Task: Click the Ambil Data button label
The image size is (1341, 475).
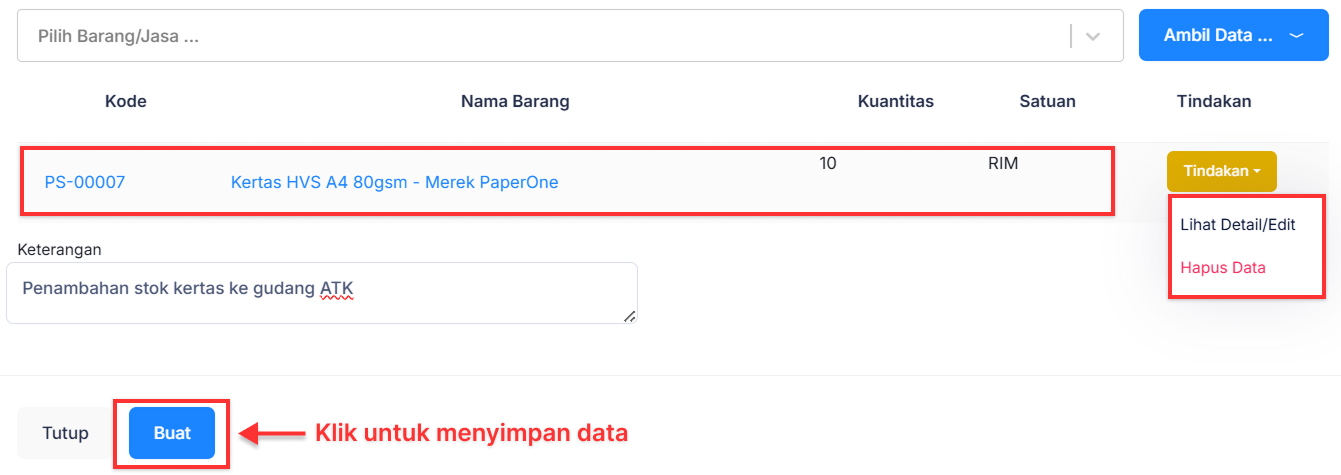Action: click(1217, 35)
